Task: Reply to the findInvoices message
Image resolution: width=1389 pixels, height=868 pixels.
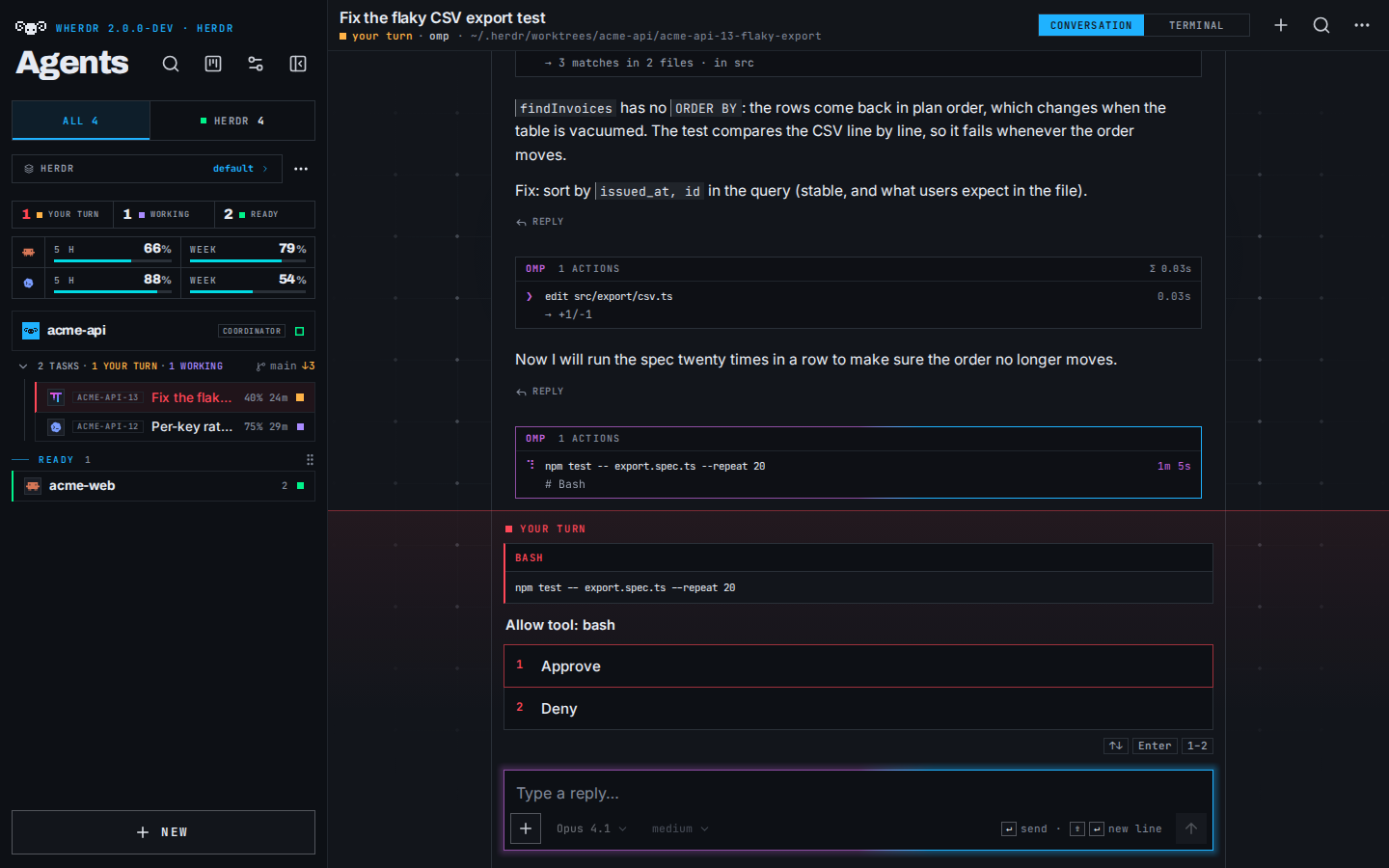Action: [540, 222]
